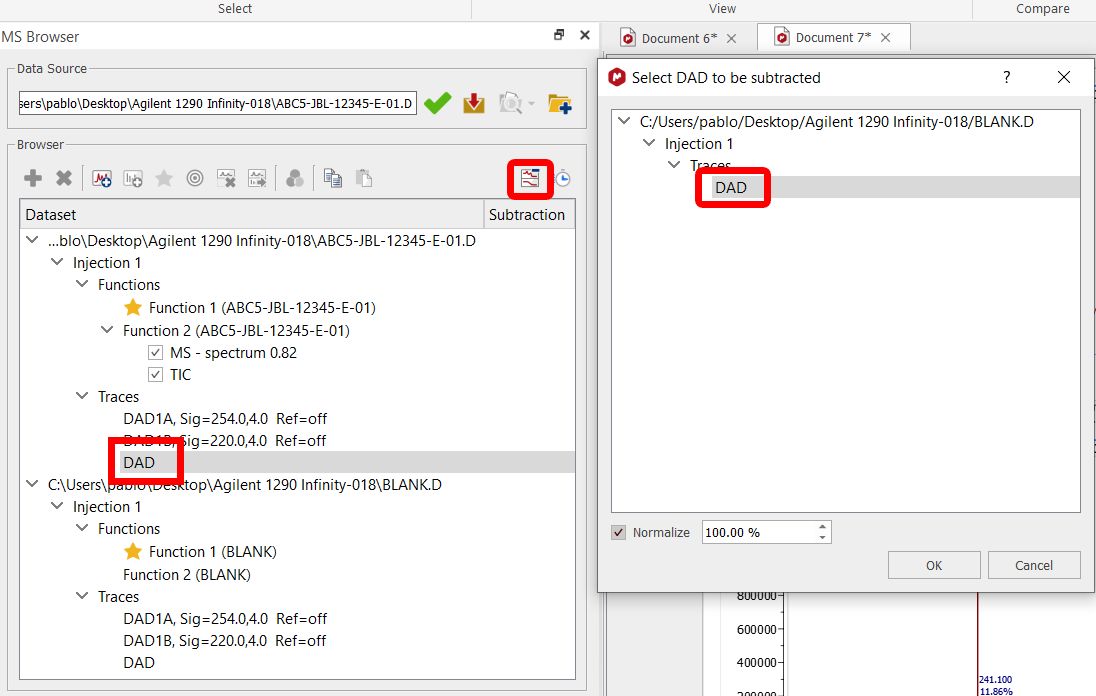
Task: Switch to the Document 6 tab
Action: pyautogui.click(x=678, y=38)
